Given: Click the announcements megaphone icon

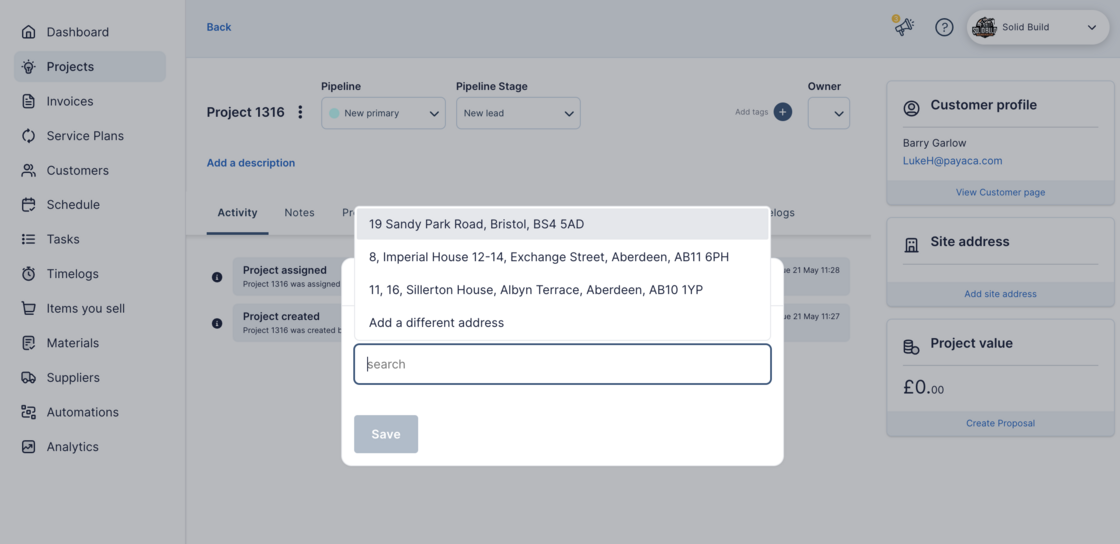Looking at the screenshot, I should point(904,27).
